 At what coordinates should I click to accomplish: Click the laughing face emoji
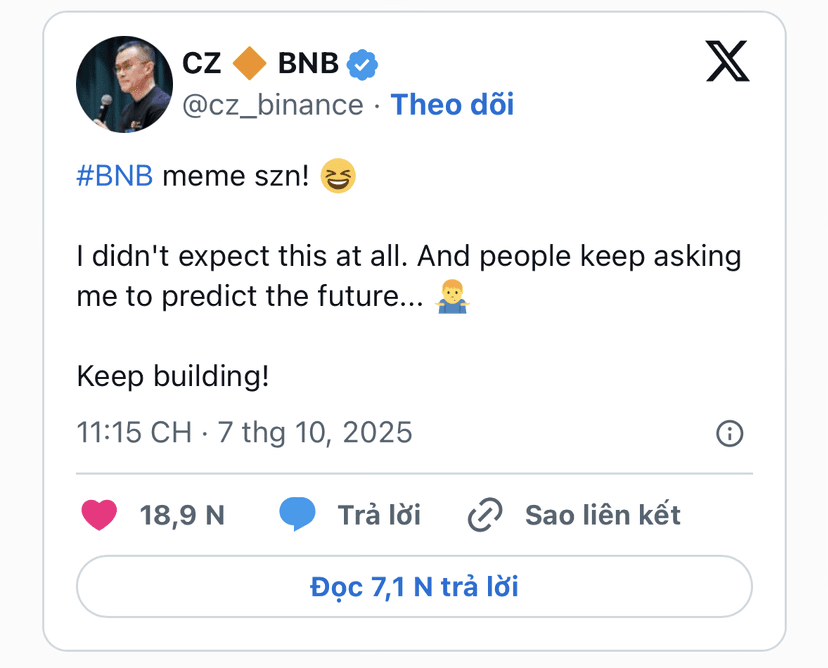pyautogui.click(x=338, y=176)
